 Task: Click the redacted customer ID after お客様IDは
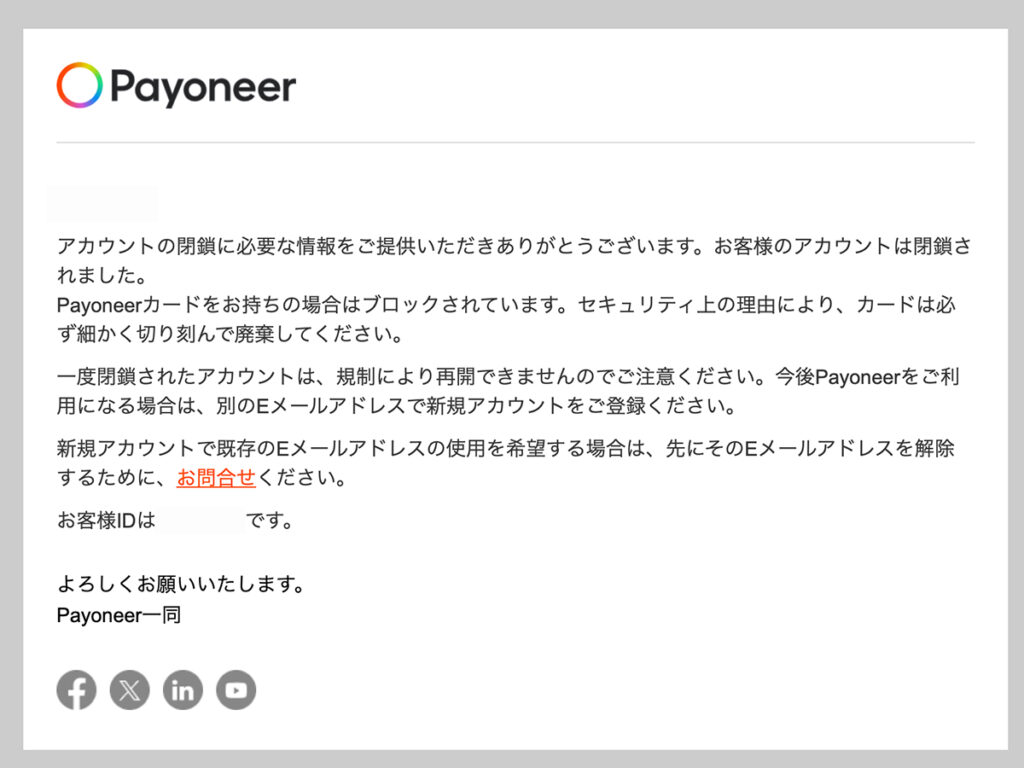point(200,520)
